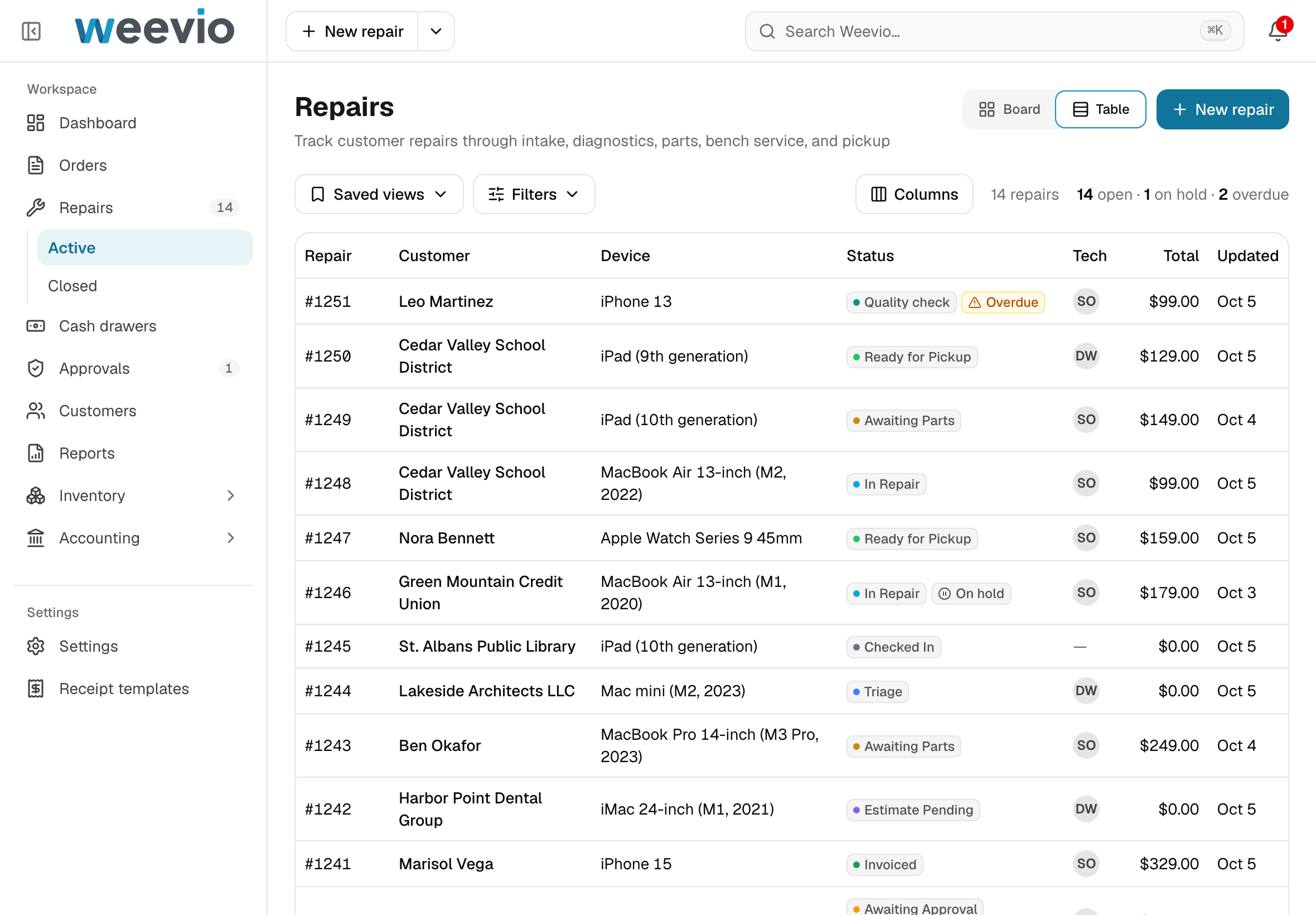This screenshot has height=915, width=1316.
Task: Expand the Inventory submenu chevron
Action: 231,495
